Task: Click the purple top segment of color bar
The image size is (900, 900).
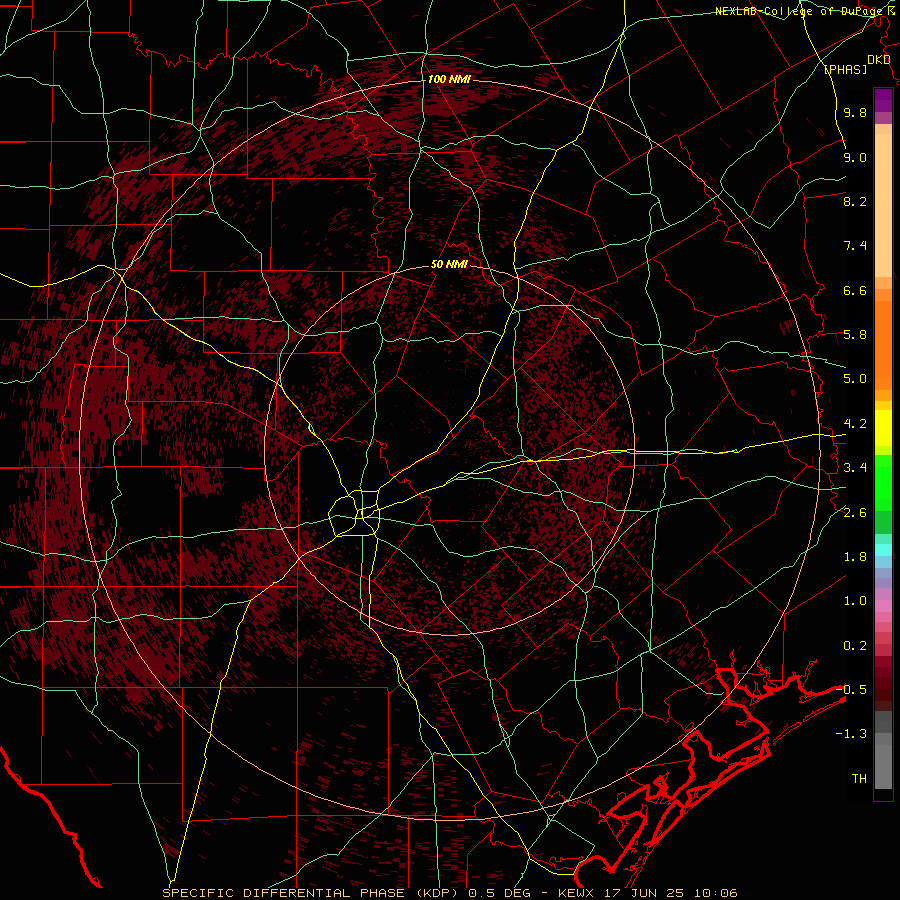Action: 883,100
